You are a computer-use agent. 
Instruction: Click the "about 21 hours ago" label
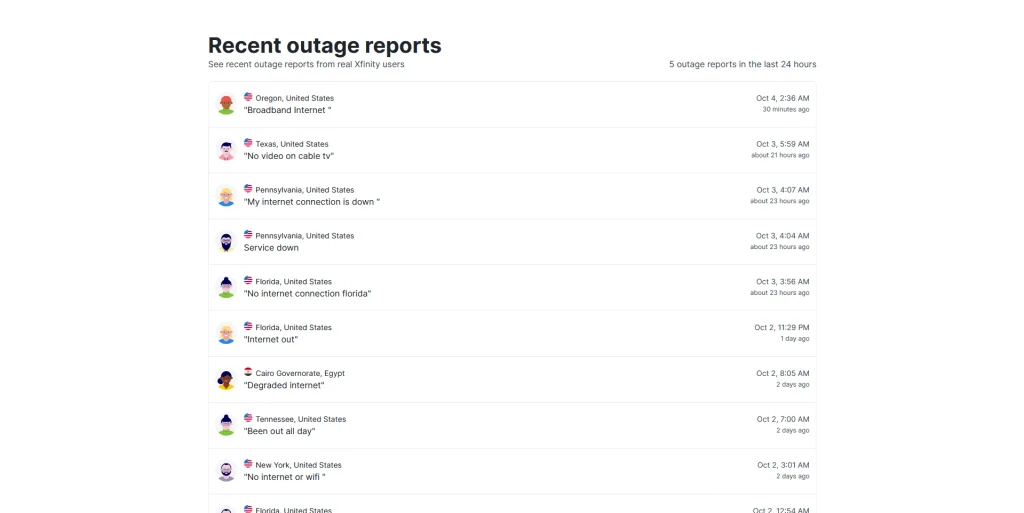point(780,155)
